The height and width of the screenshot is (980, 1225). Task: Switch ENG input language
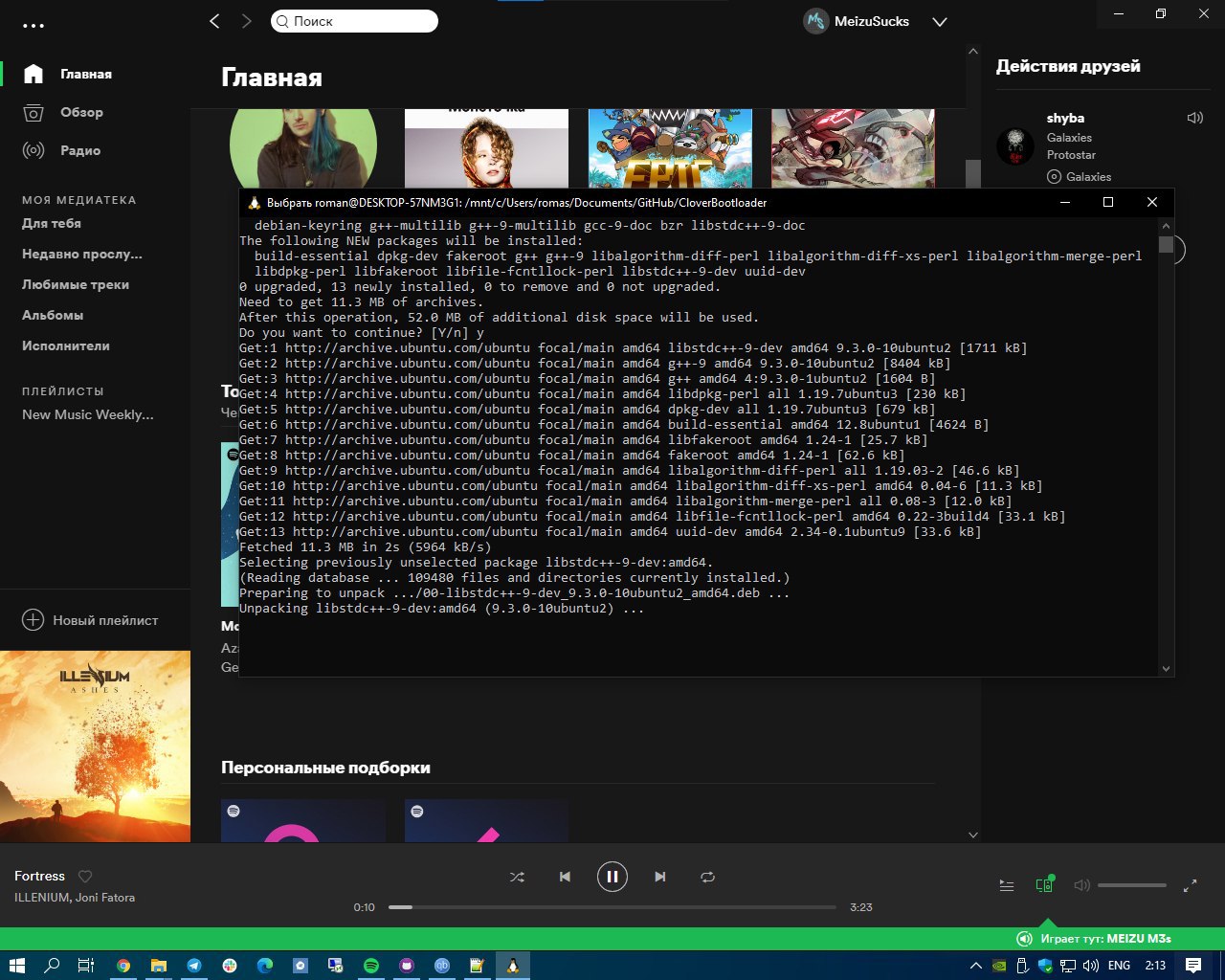[1119, 966]
